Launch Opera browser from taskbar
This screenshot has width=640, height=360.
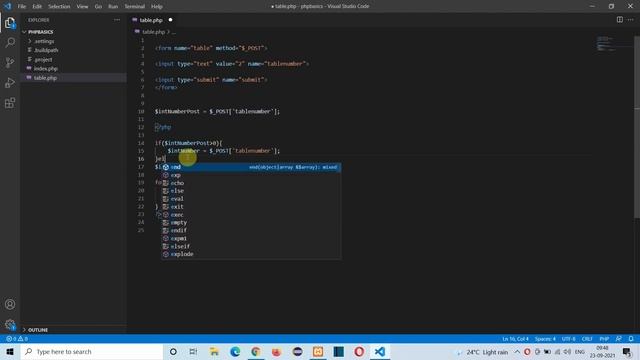(359, 351)
